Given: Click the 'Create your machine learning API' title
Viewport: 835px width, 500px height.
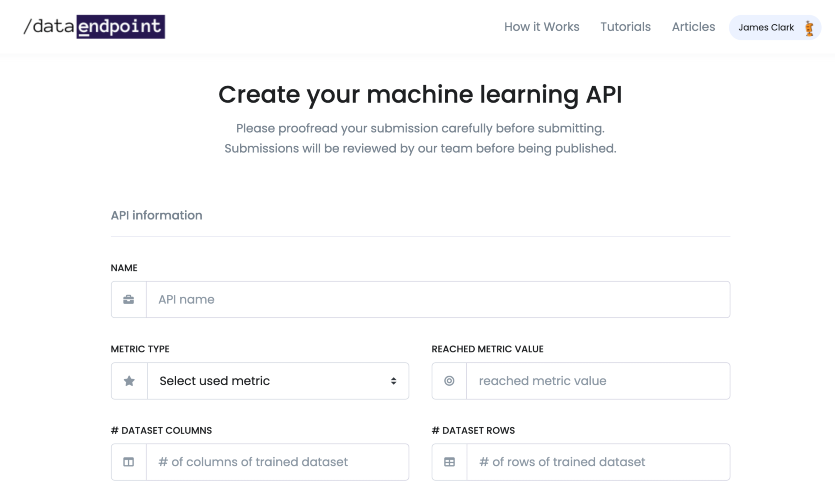Looking at the screenshot, I should coord(420,95).
